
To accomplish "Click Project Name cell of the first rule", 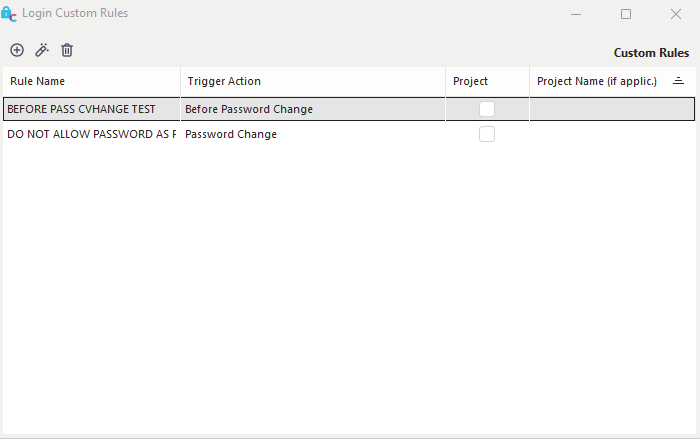I will (x=612, y=109).
